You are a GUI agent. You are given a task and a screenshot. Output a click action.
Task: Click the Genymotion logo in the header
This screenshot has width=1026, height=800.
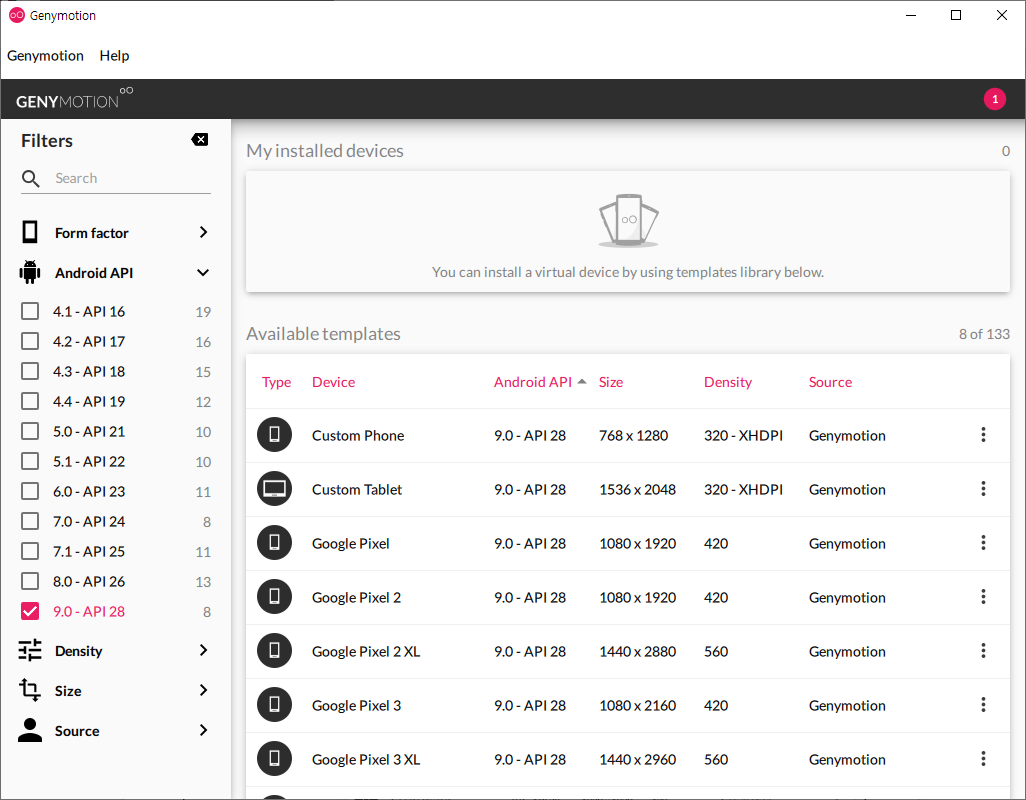[x=74, y=99]
